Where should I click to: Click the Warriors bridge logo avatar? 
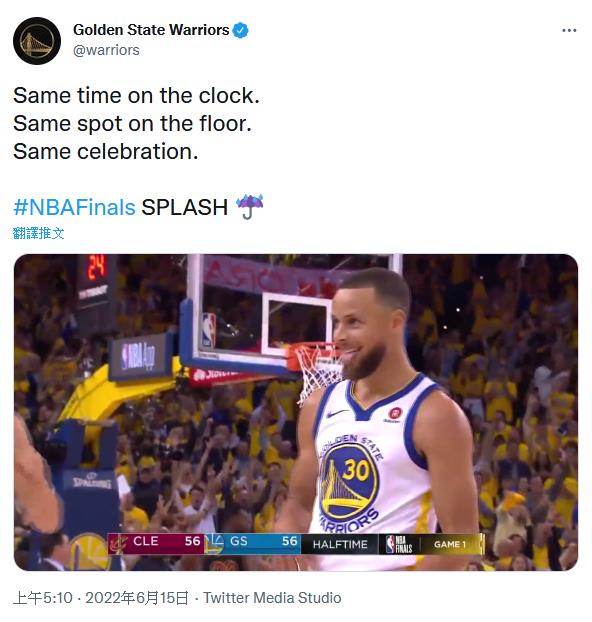click(x=37, y=41)
